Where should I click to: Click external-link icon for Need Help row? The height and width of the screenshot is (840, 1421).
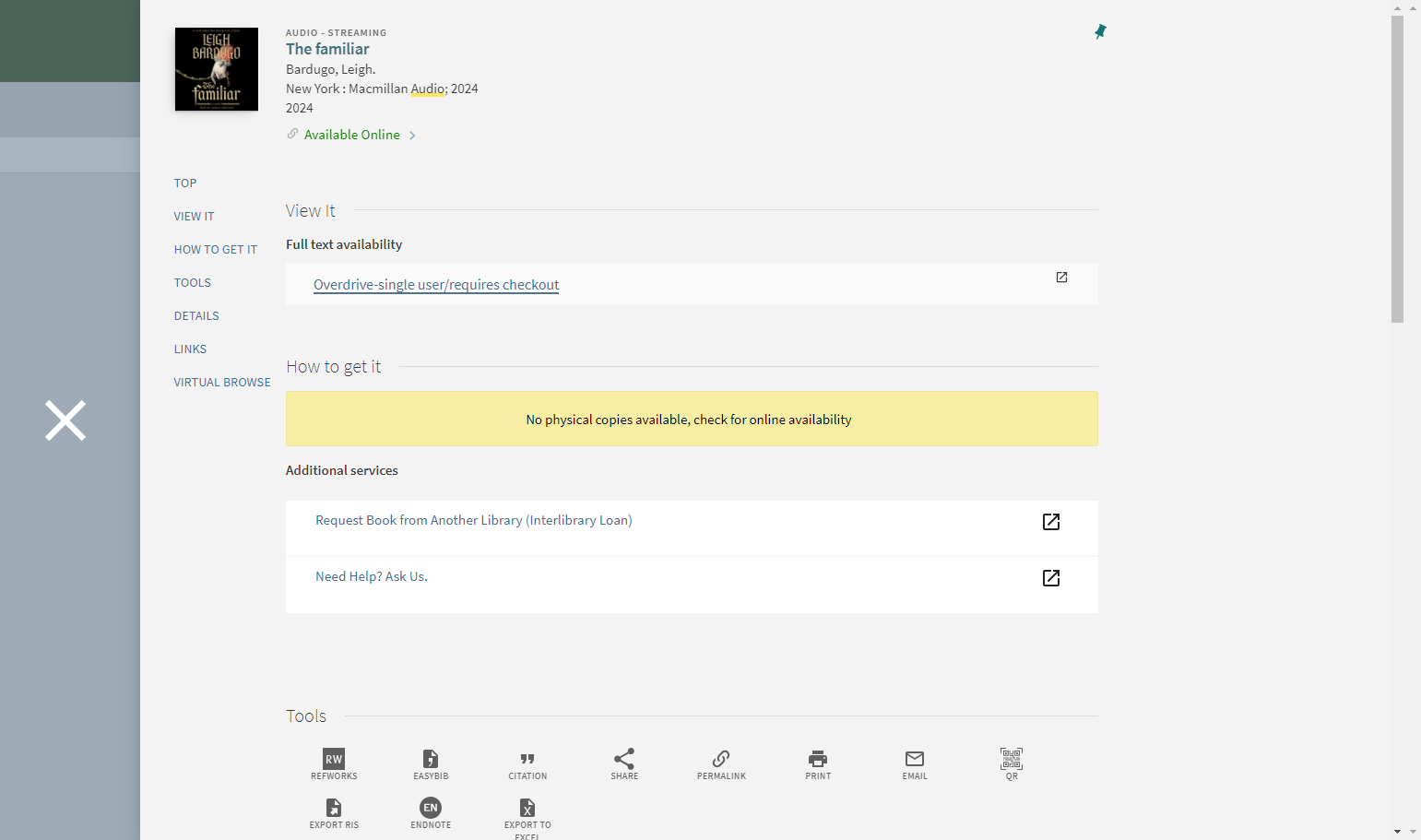coord(1051,578)
